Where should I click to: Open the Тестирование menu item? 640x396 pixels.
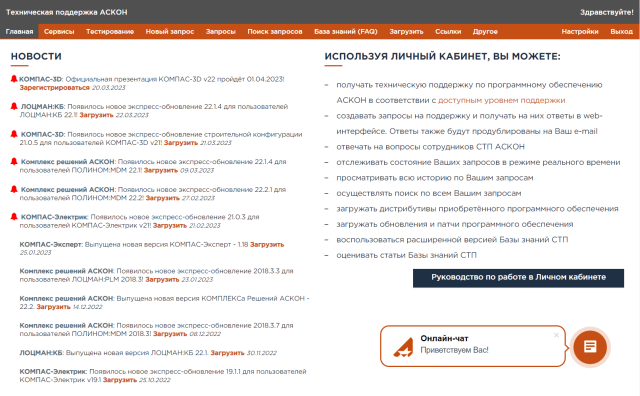110,31
